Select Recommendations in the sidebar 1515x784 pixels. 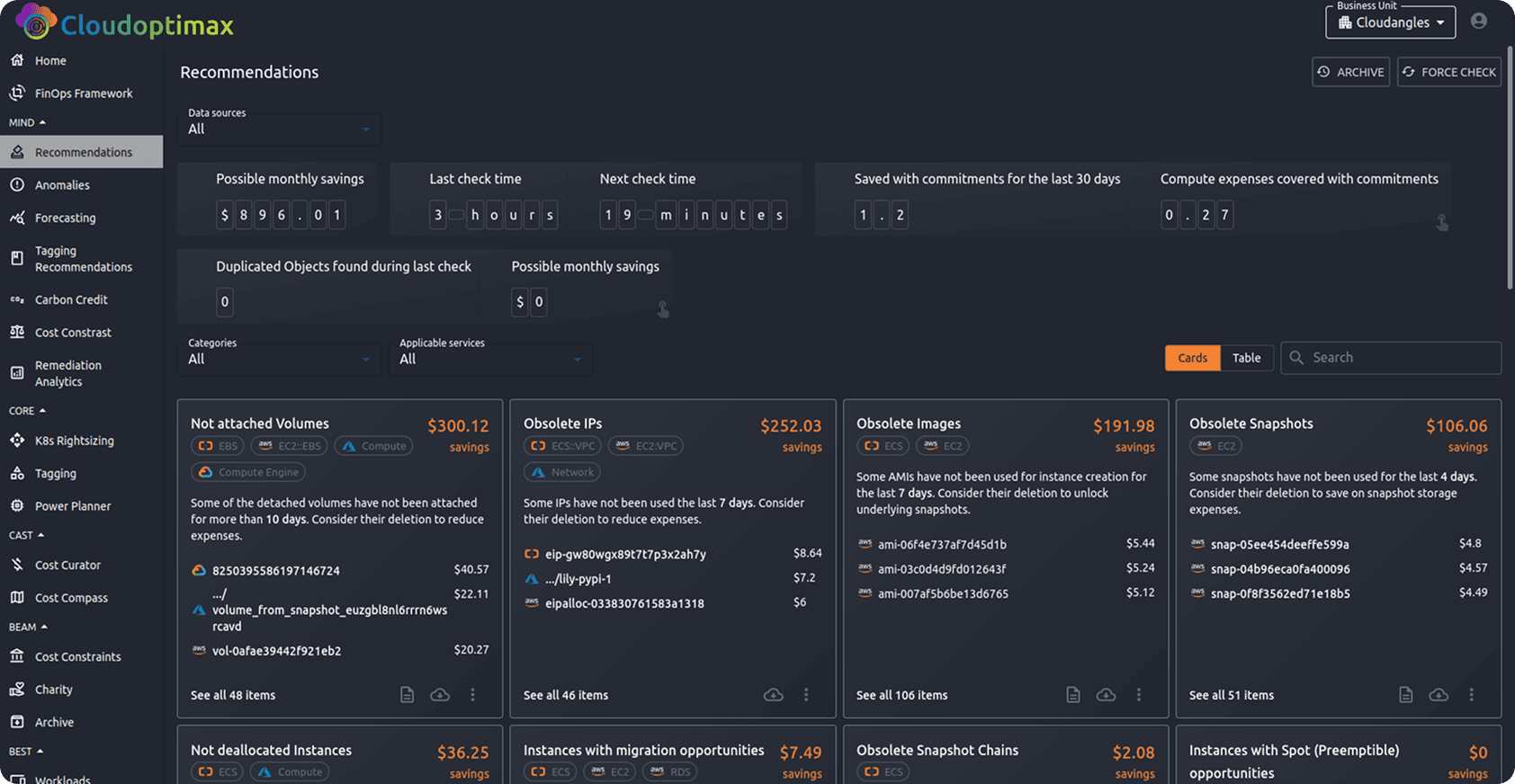[81, 152]
